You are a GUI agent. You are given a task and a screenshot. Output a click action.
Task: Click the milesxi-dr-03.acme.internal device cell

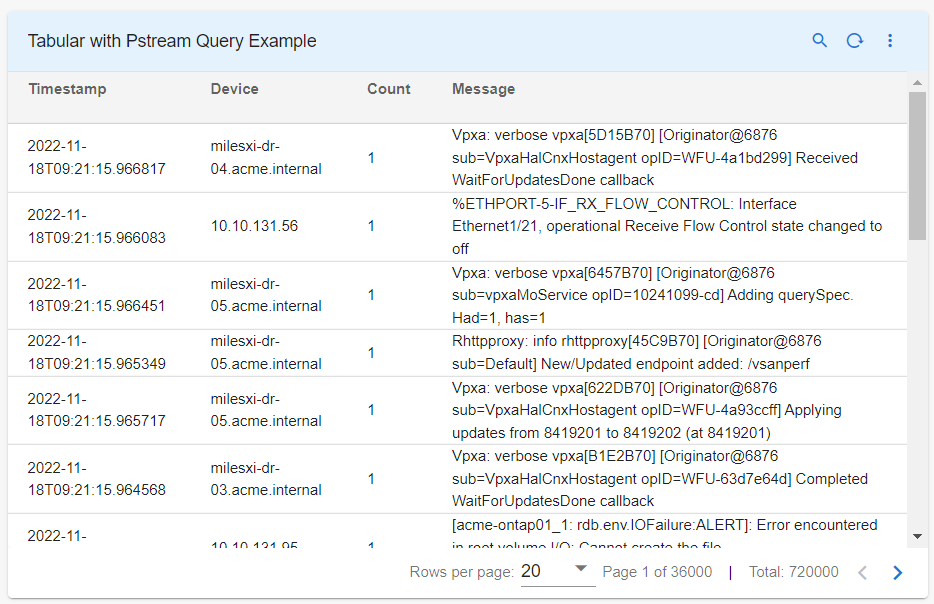(266, 479)
